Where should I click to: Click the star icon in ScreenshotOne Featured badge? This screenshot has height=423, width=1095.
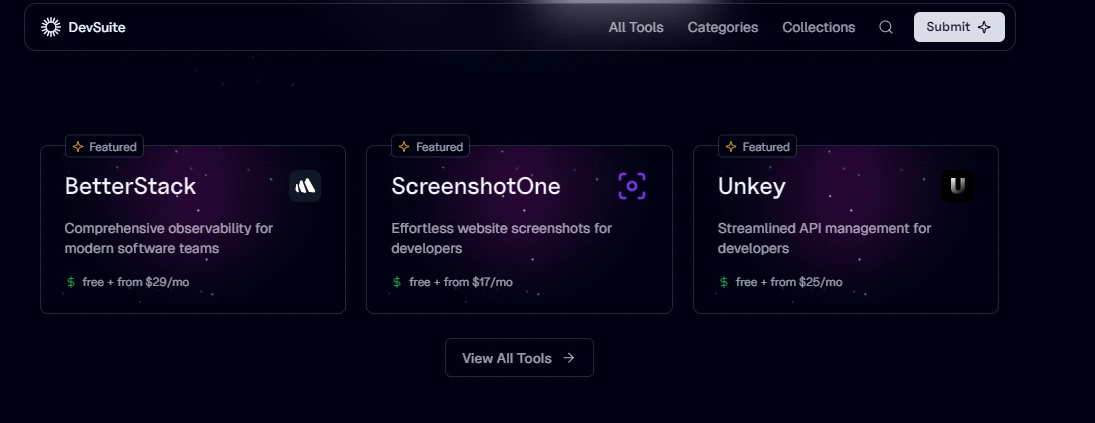tap(404, 147)
